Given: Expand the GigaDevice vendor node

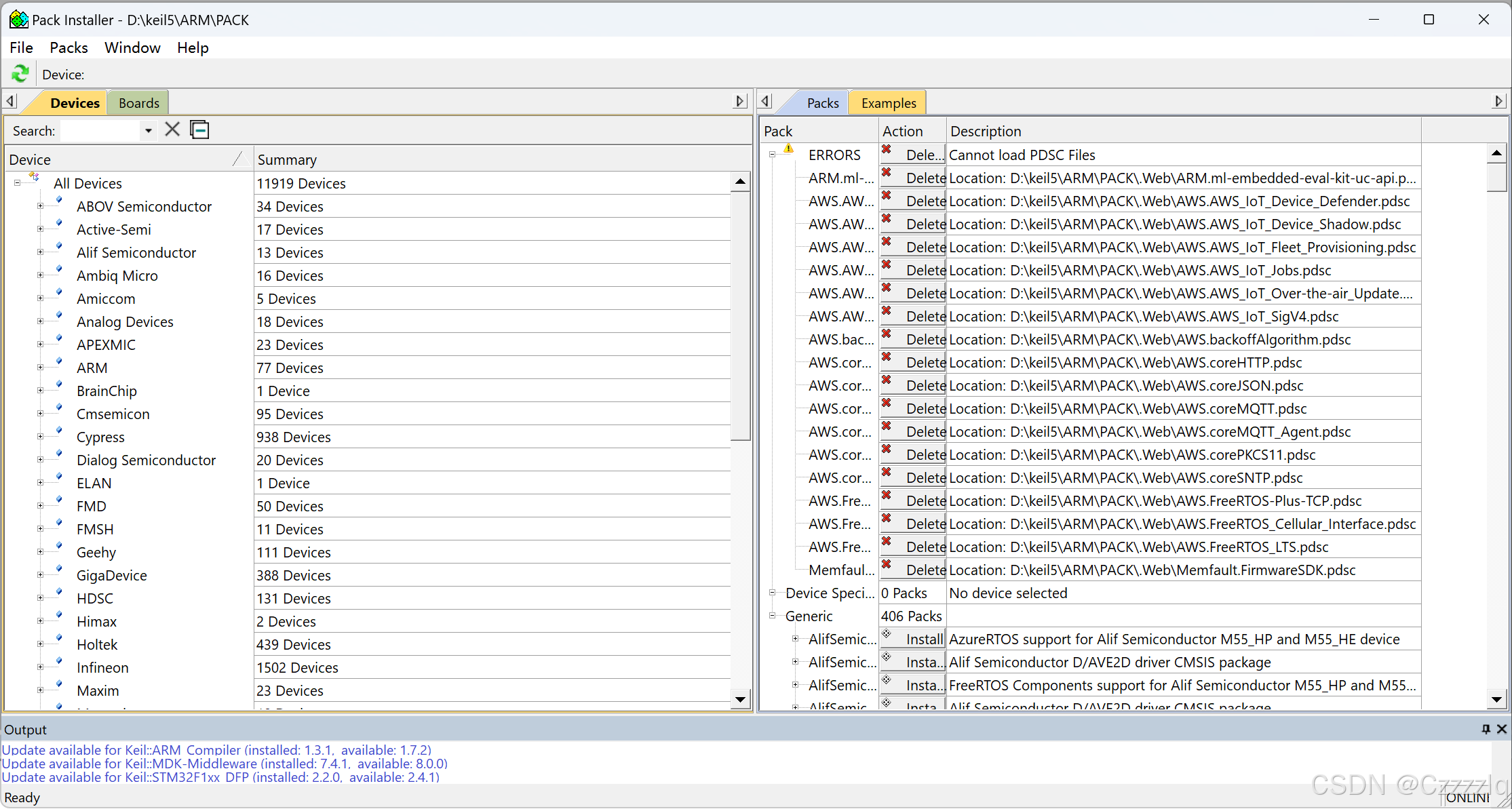Looking at the screenshot, I should pyautogui.click(x=40, y=575).
